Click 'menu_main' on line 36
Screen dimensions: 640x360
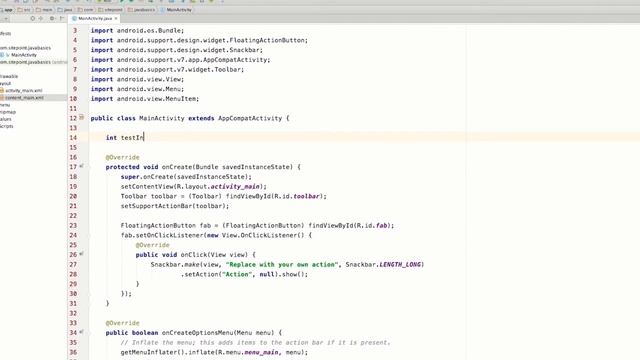click(261, 353)
